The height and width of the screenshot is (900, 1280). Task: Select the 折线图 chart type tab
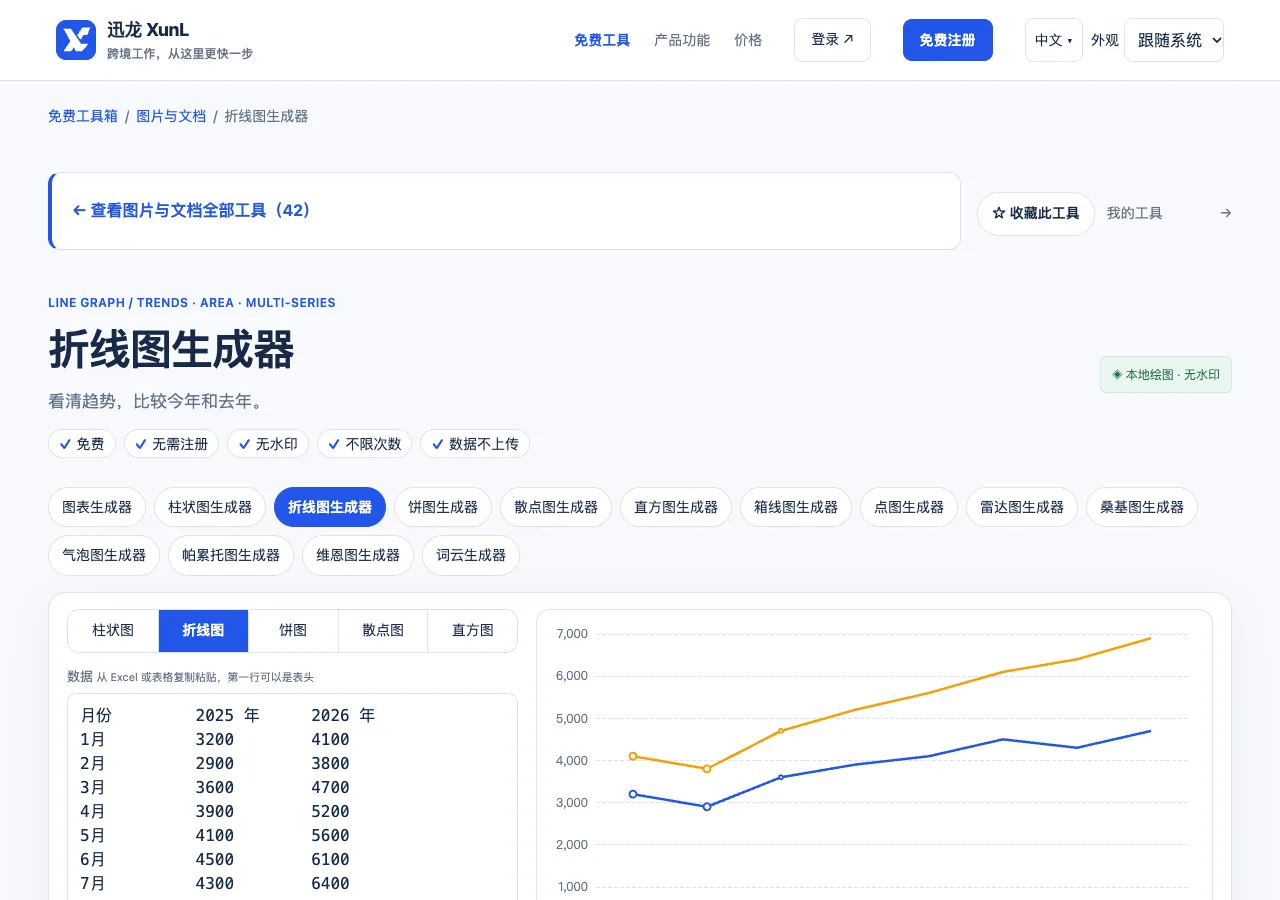coord(203,631)
